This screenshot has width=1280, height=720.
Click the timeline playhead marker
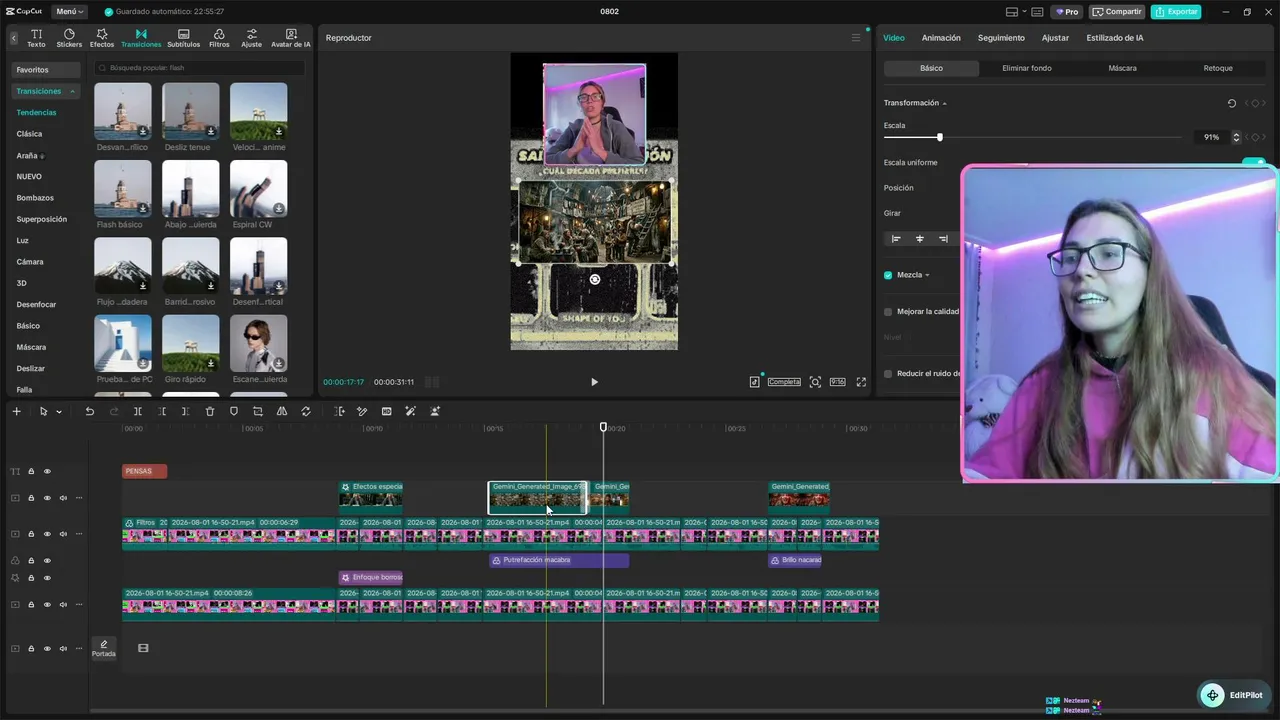[603, 427]
